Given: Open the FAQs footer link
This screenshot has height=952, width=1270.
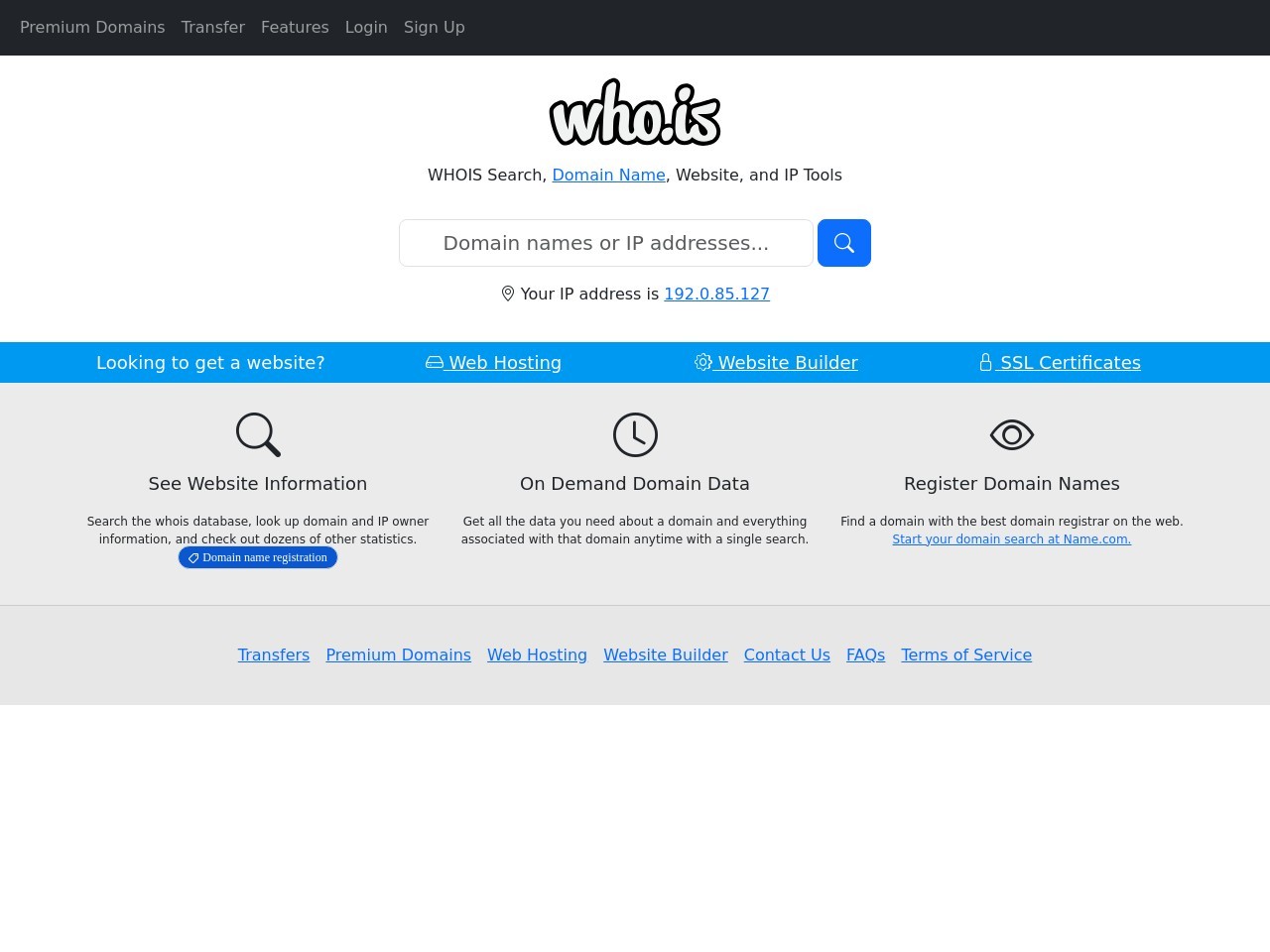Looking at the screenshot, I should coord(865,654).
